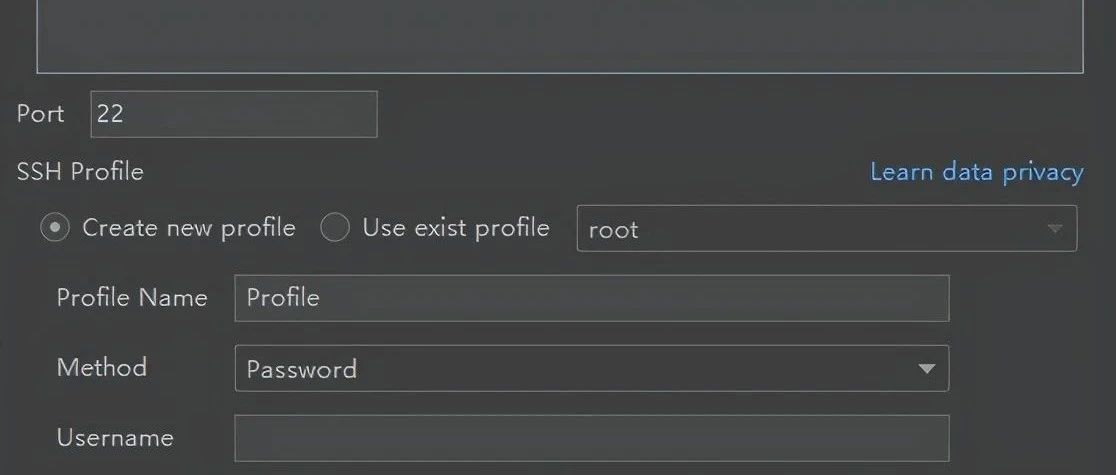This screenshot has height=475, width=1116.
Task: Click the Profile Name label
Action: (x=132, y=298)
